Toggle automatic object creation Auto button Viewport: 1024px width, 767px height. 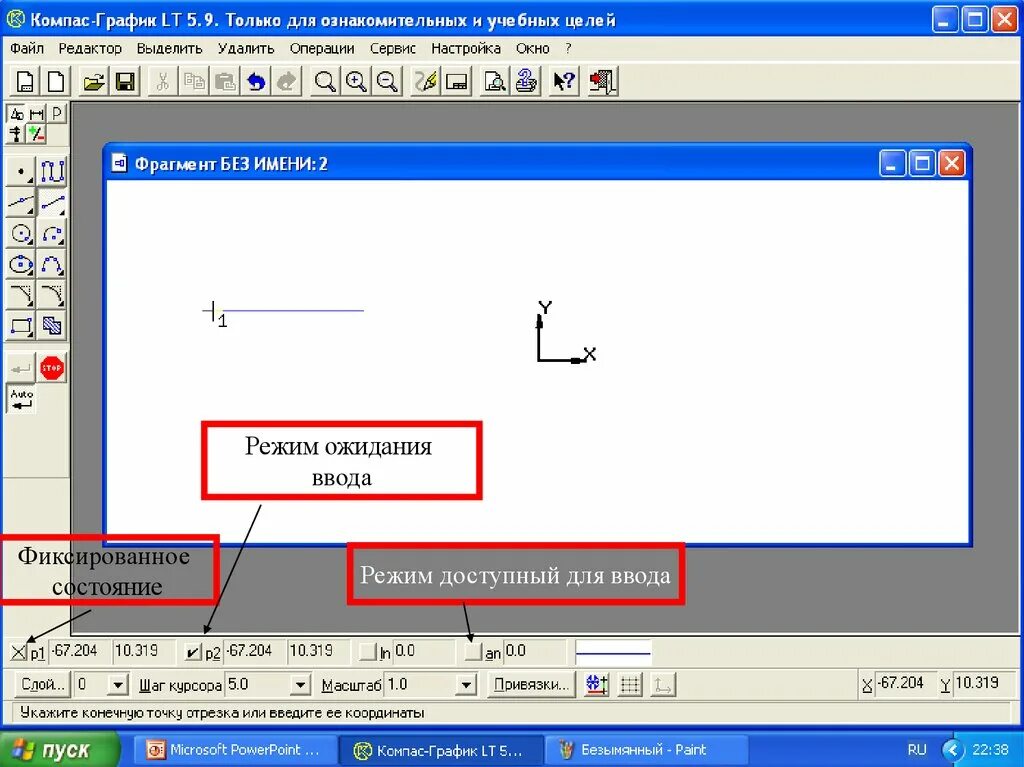point(22,400)
